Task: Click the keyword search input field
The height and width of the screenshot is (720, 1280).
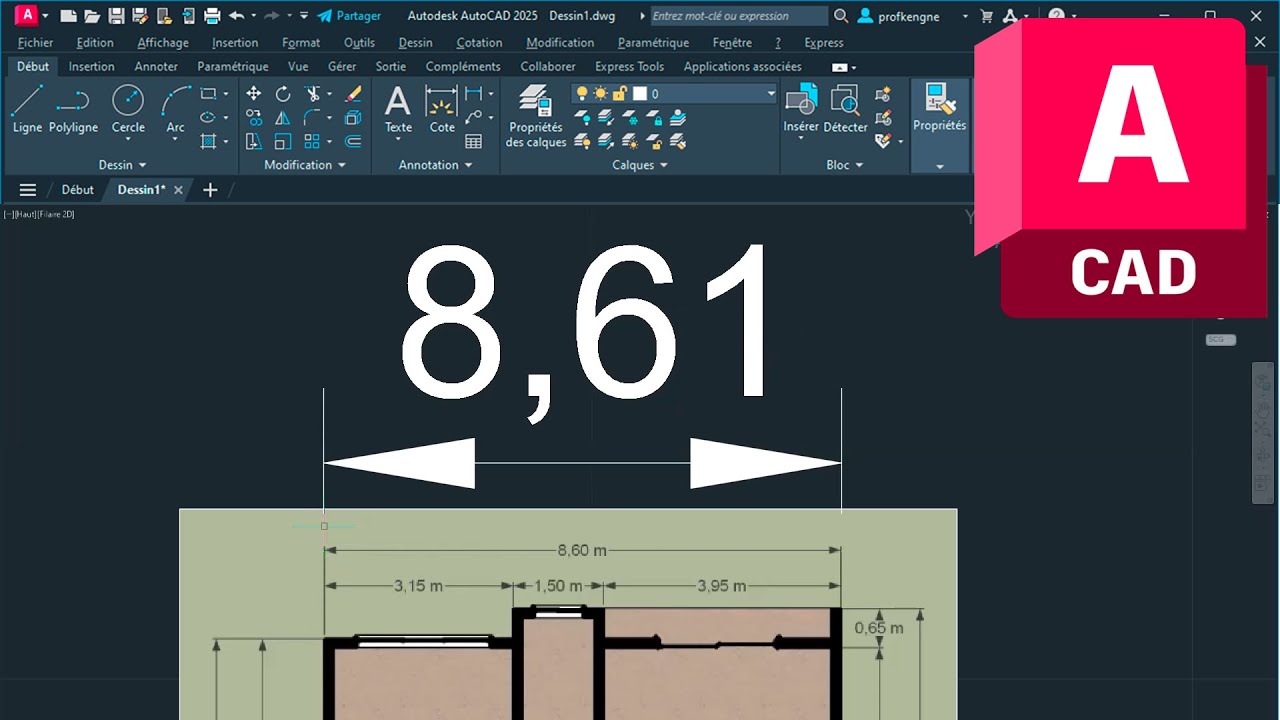Action: coord(739,16)
